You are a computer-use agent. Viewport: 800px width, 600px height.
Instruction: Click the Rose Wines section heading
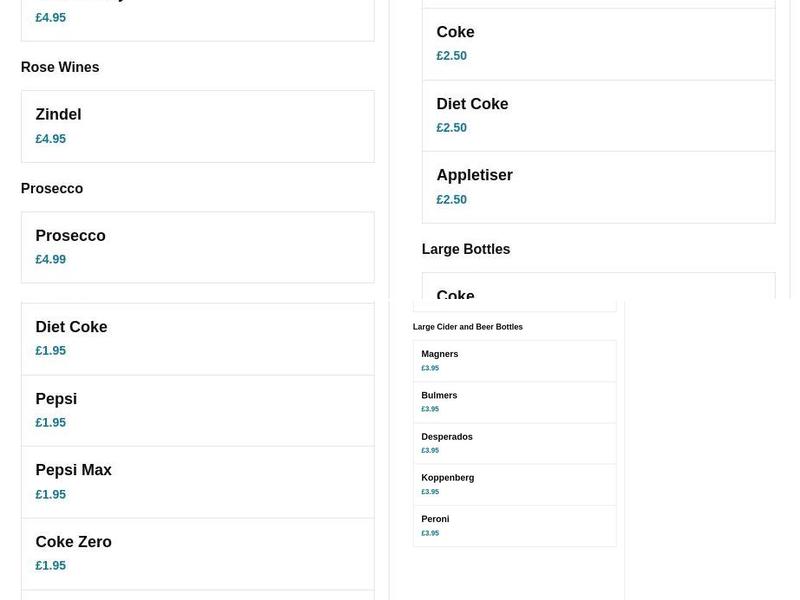click(60, 68)
